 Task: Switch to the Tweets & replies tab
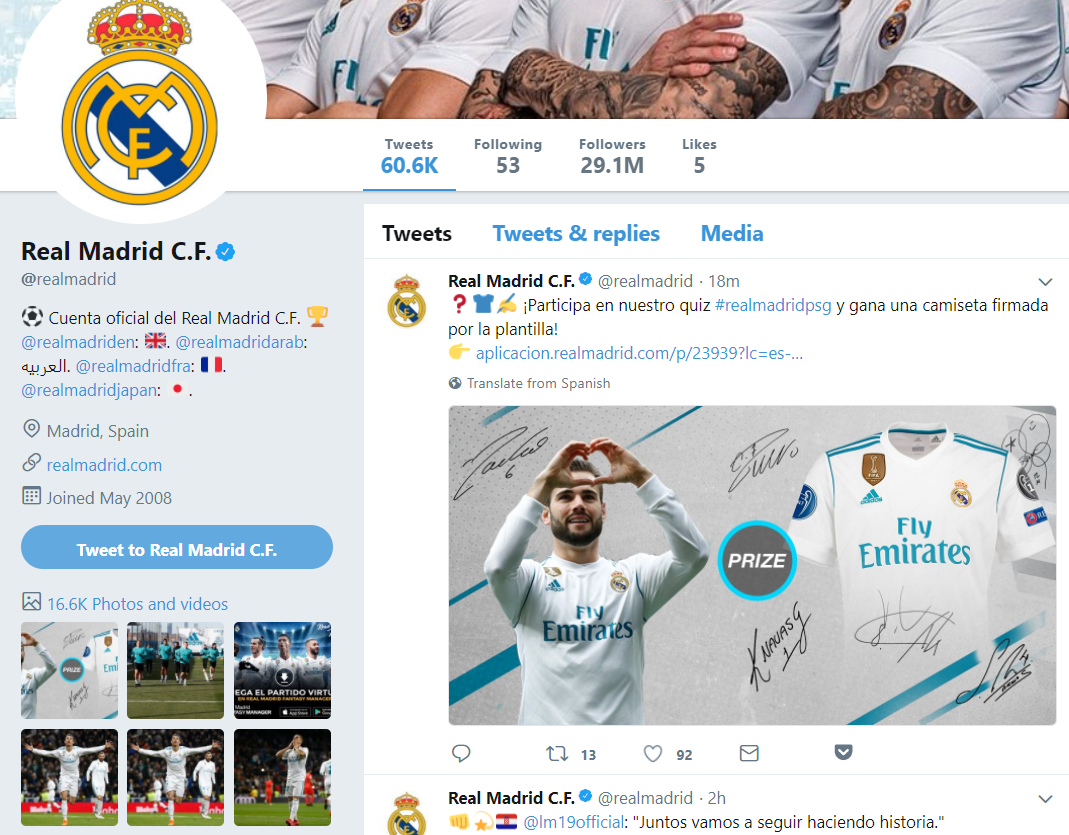point(576,233)
